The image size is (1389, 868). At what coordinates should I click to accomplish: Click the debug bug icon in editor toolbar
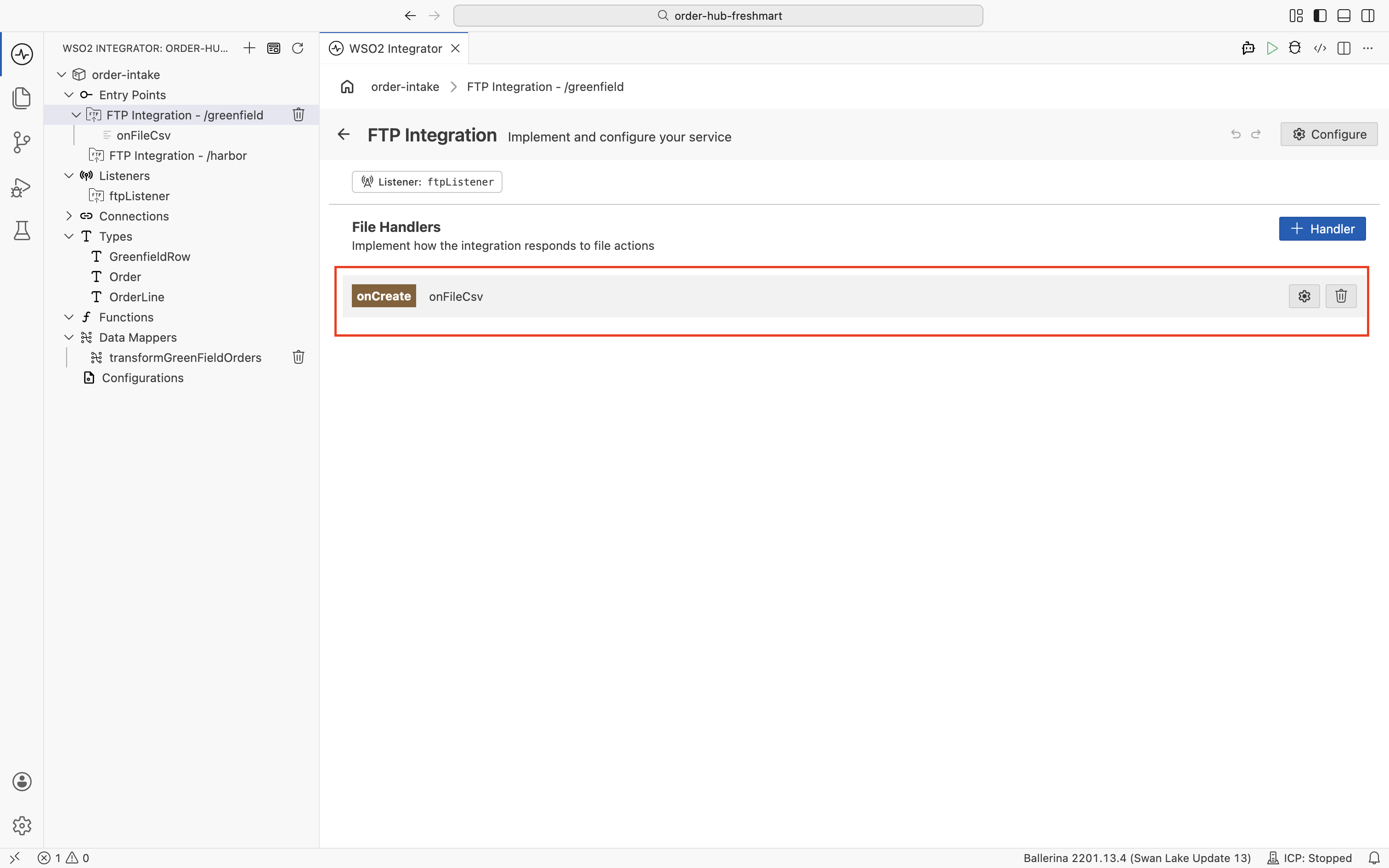pyautogui.click(x=1295, y=48)
